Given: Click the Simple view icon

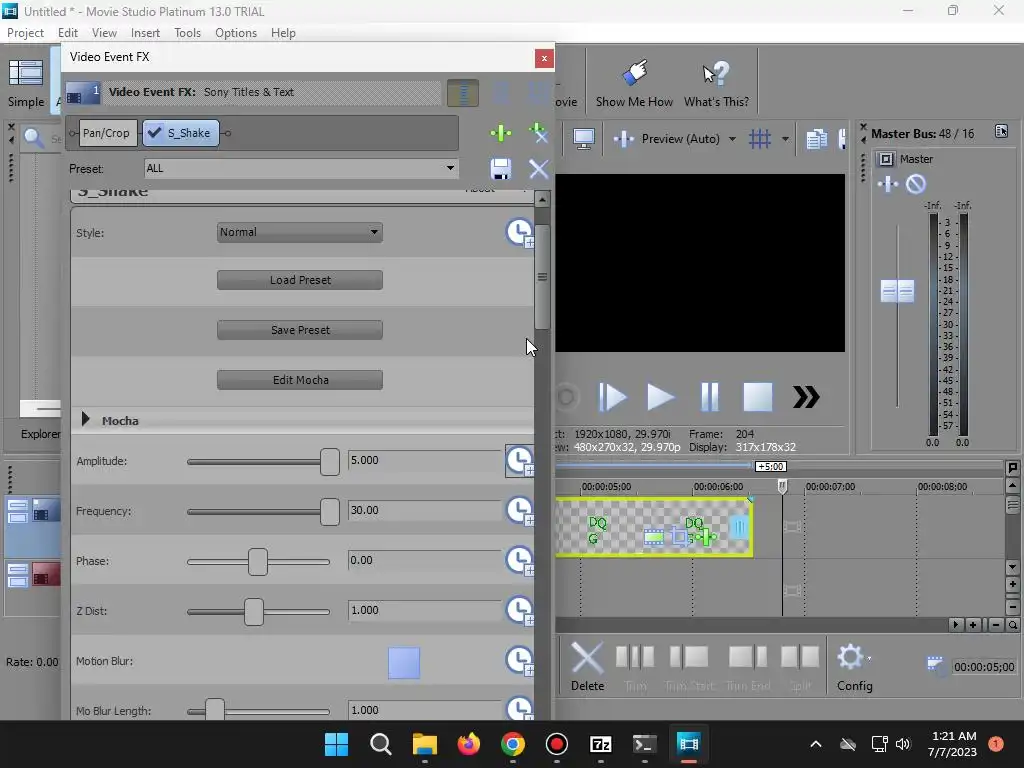Looking at the screenshot, I should (26, 83).
